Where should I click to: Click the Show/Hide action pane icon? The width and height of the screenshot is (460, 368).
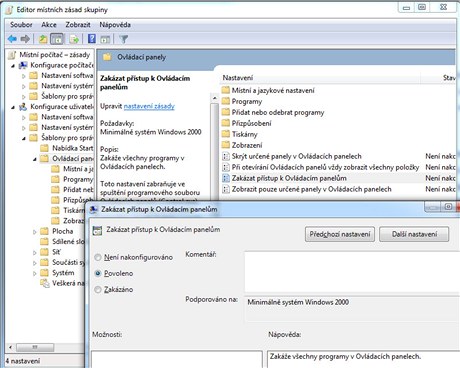point(105,39)
